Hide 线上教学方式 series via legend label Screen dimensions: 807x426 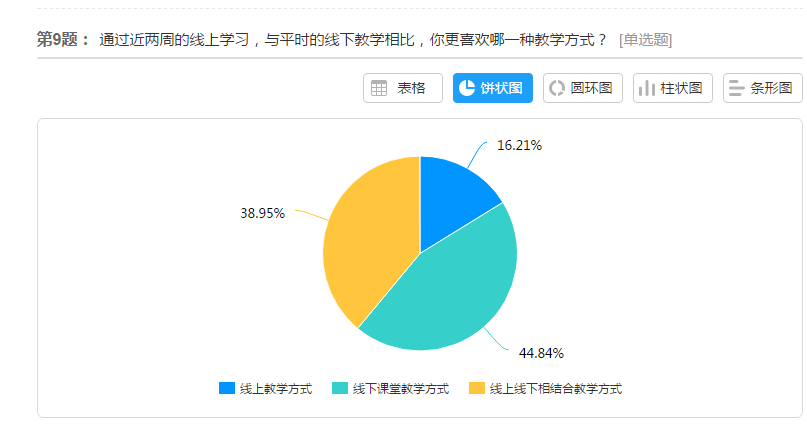(276, 388)
